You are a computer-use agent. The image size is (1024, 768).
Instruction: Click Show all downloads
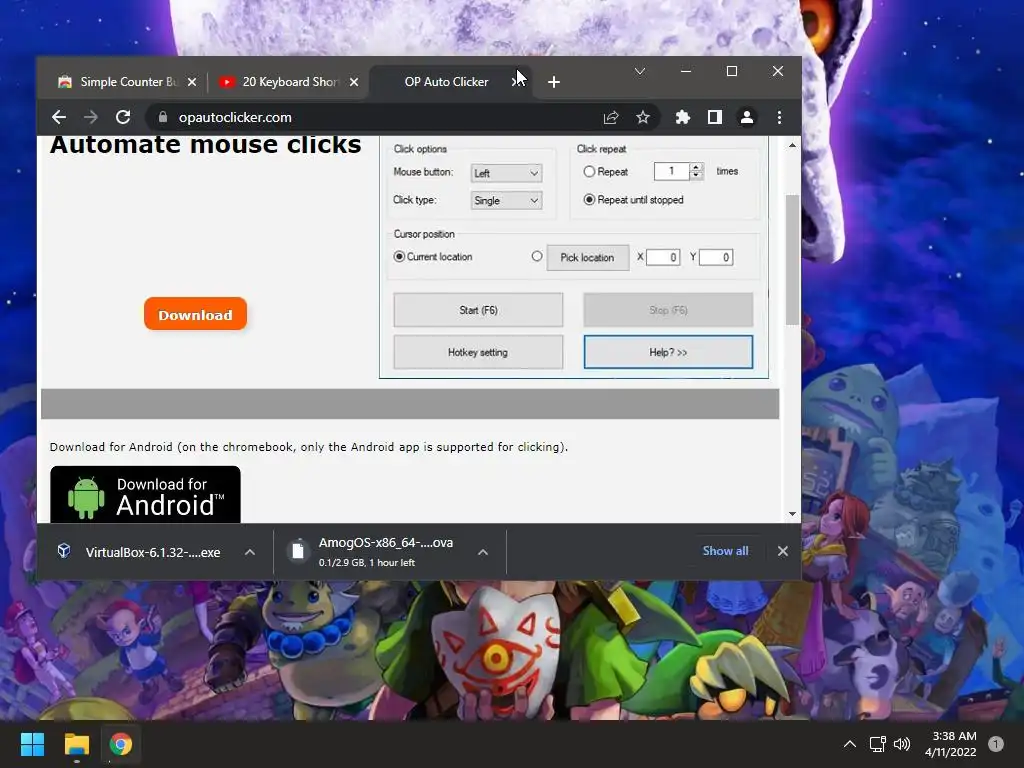(x=725, y=551)
